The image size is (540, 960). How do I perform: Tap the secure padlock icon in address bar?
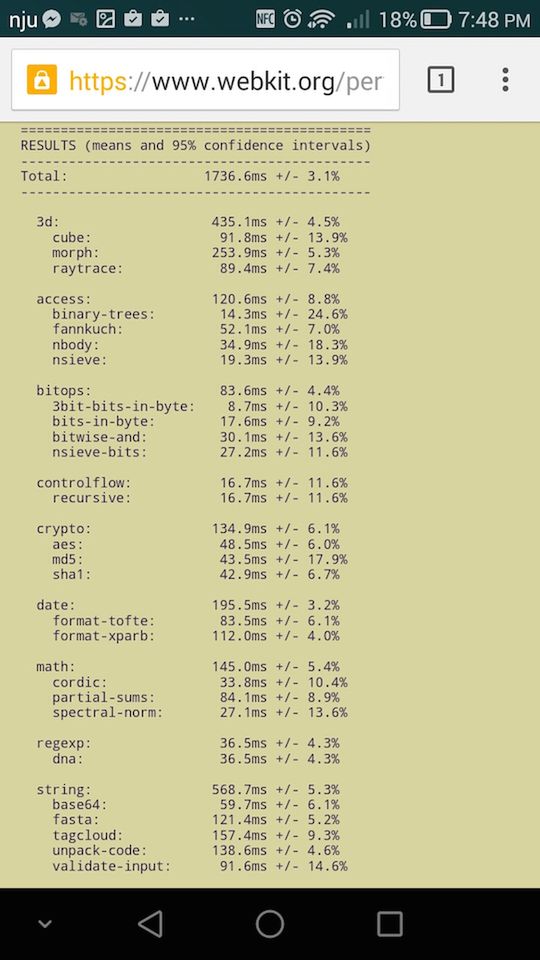42,80
